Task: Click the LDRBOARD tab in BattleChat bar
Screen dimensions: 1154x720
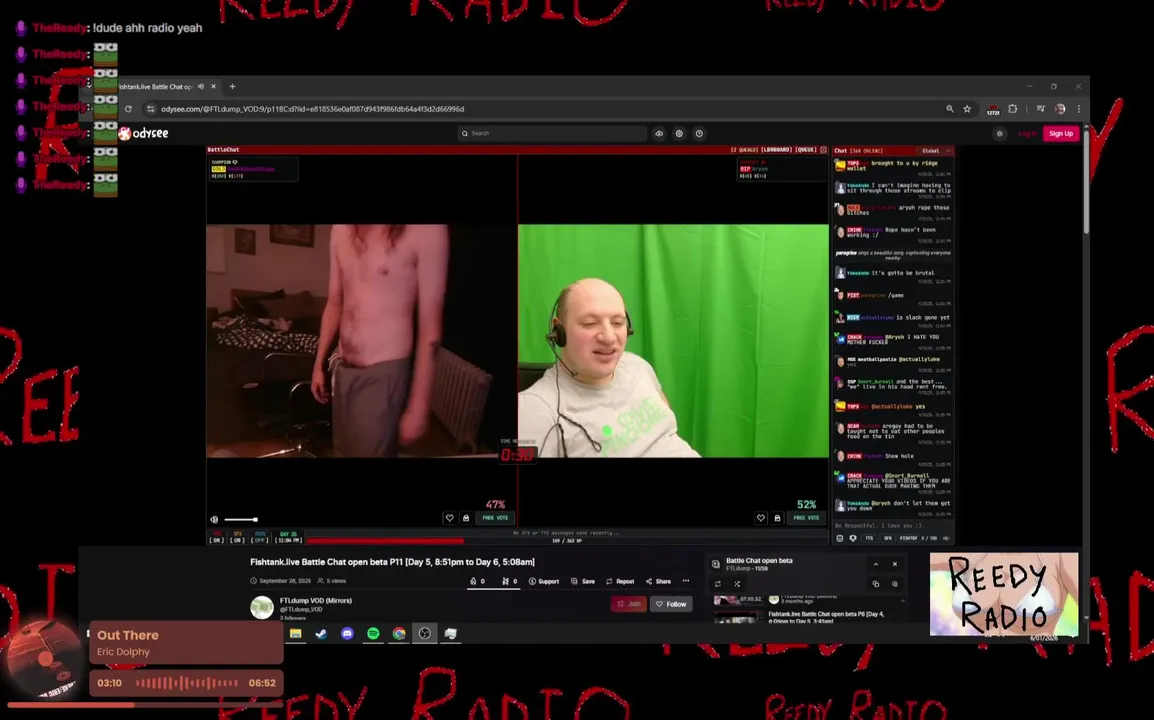Action: coord(777,149)
